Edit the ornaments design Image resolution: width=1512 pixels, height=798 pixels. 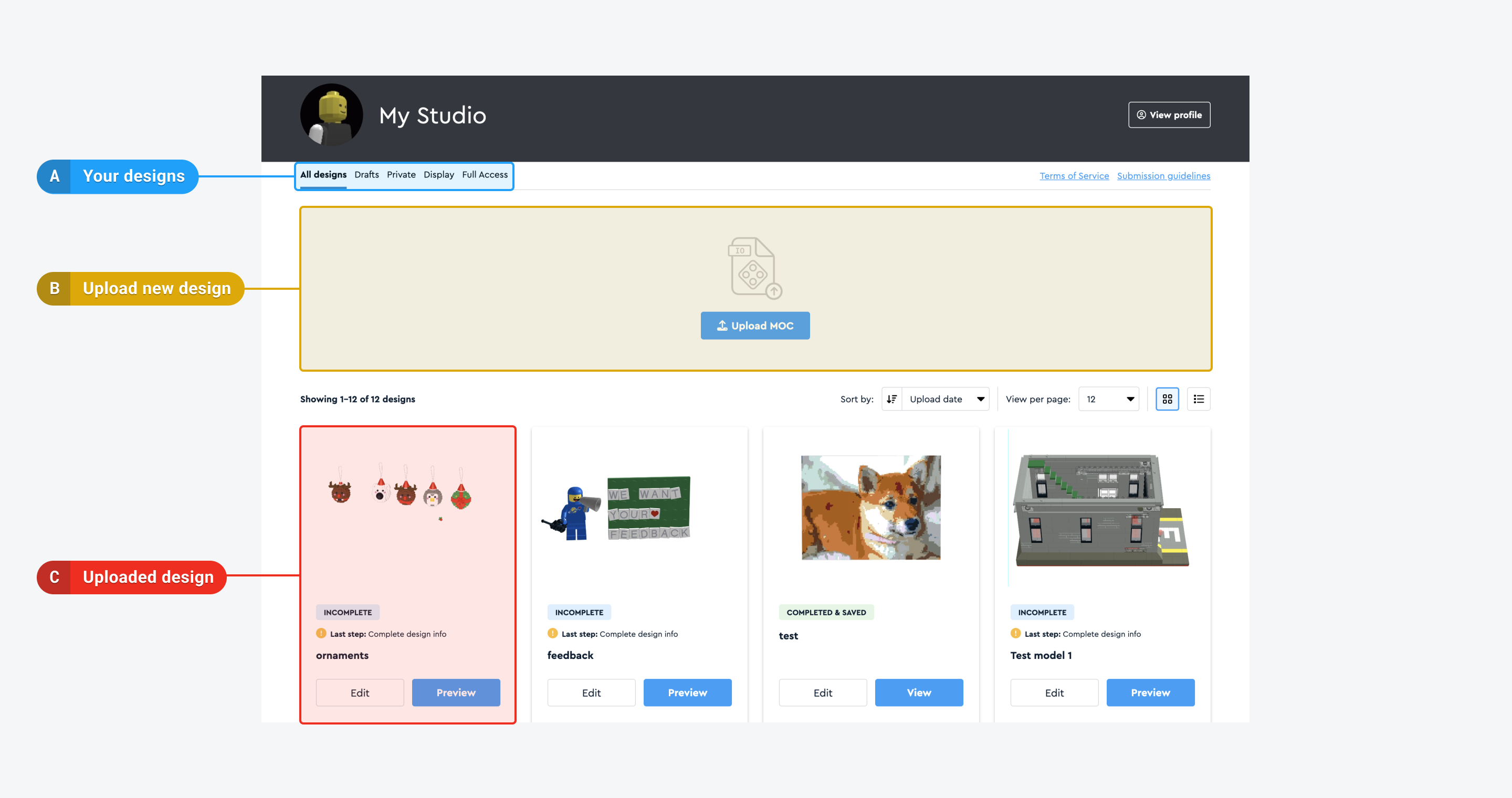tap(360, 693)
